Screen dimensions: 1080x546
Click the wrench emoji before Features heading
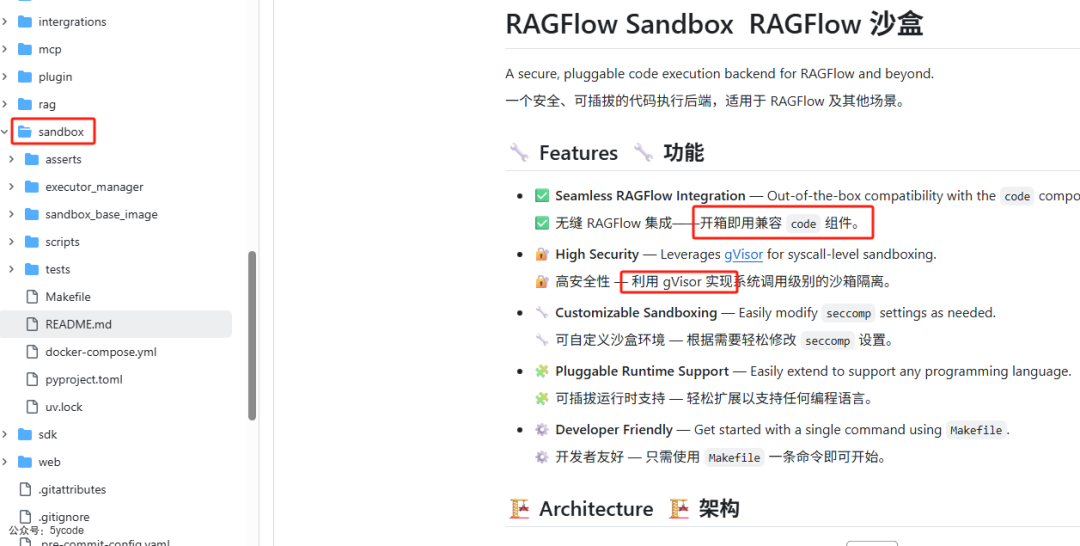point(518,153)
